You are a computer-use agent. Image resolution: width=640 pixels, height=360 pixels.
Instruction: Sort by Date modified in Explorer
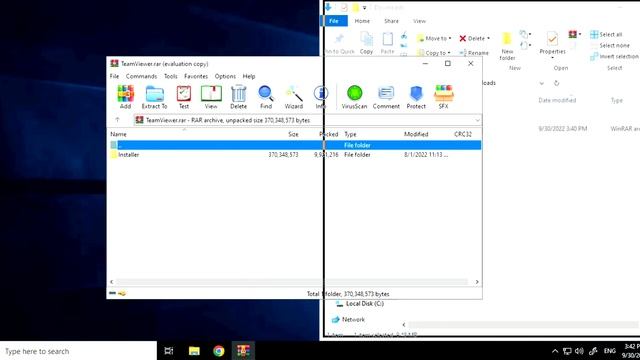click(x=557, y=100)
